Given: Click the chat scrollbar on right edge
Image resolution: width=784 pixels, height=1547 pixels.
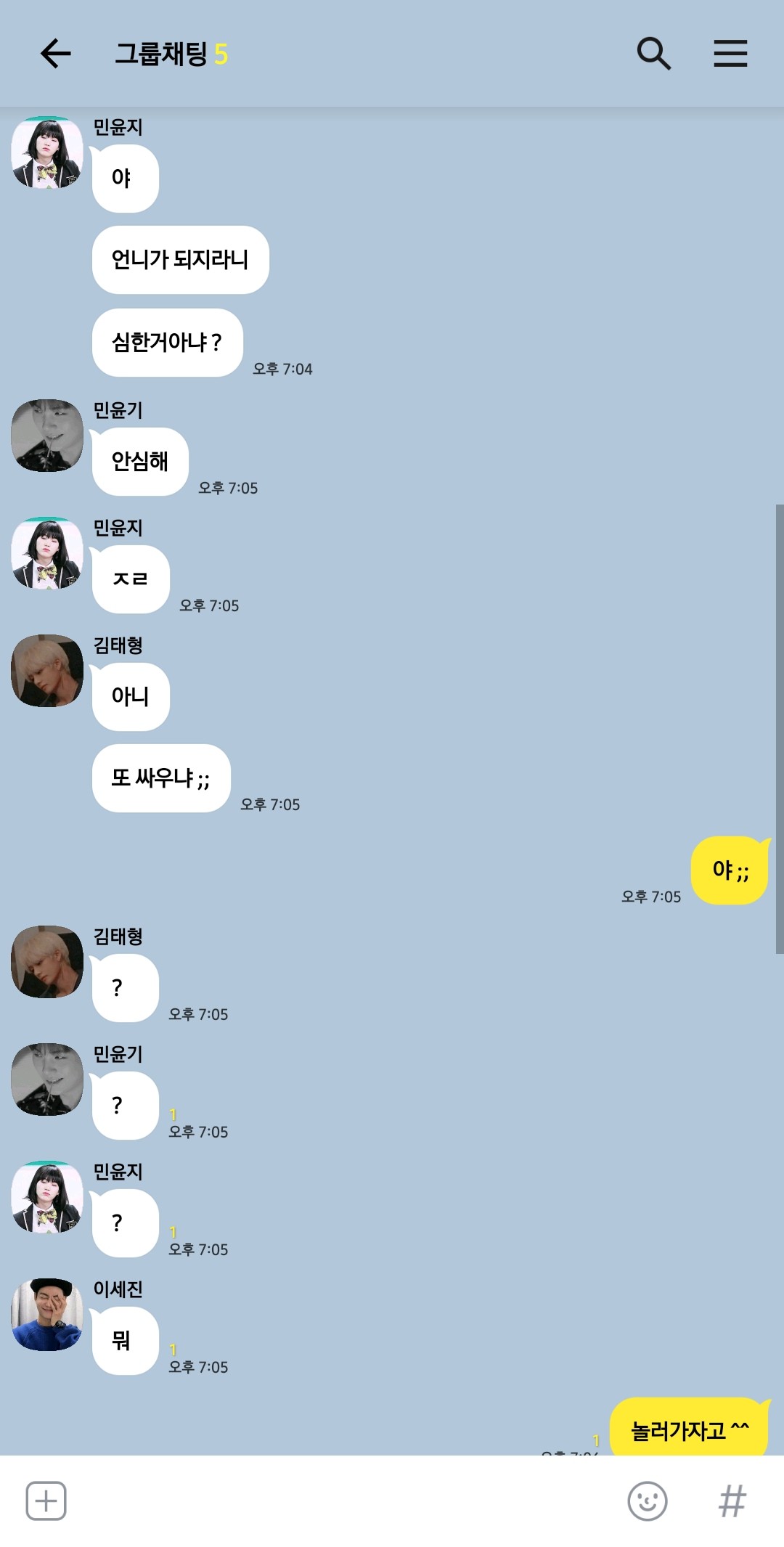Looking at the screenshot, I should coord(780,729).
